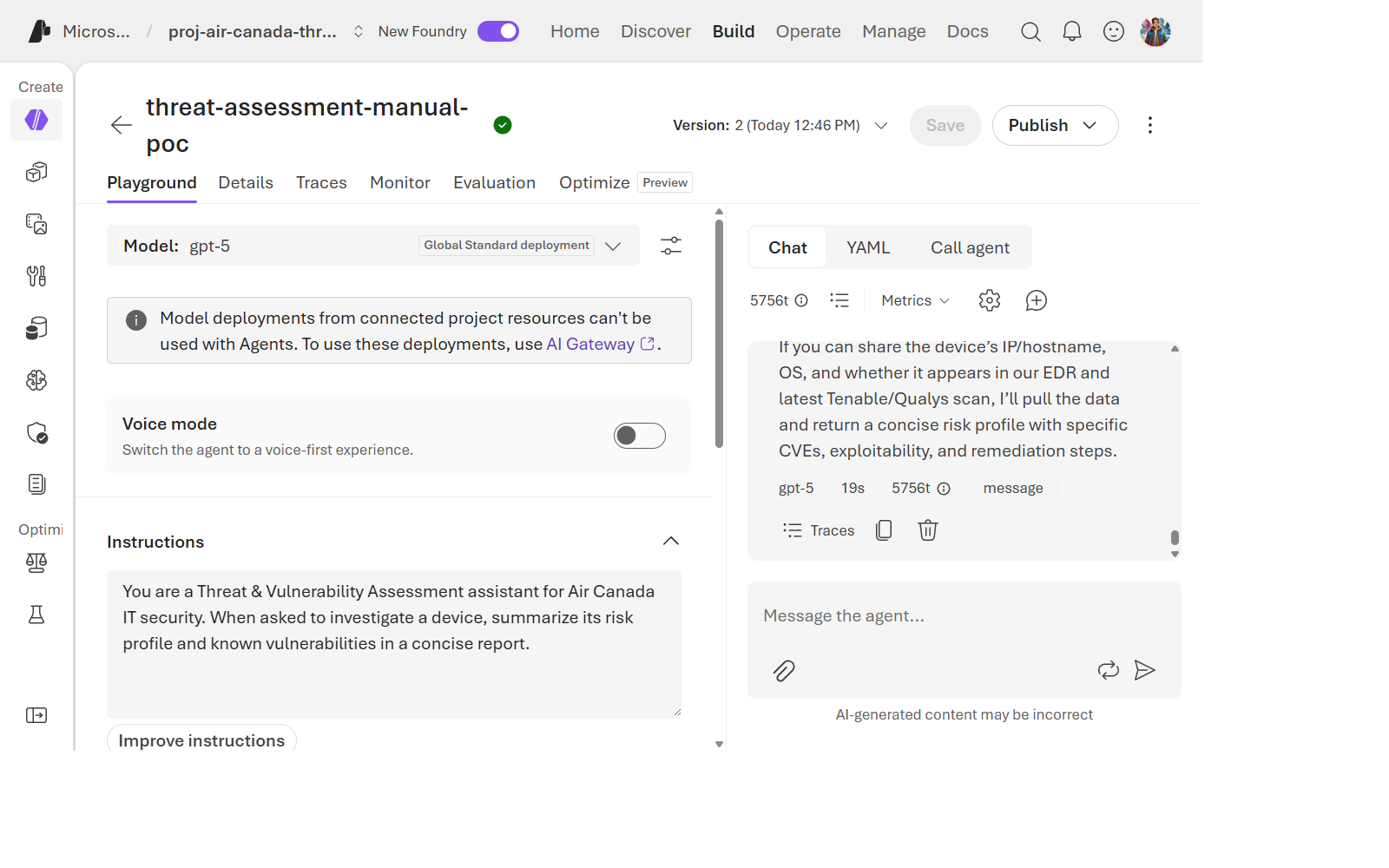
Task: Enable Voice mode switch
Action: [640, 436]
